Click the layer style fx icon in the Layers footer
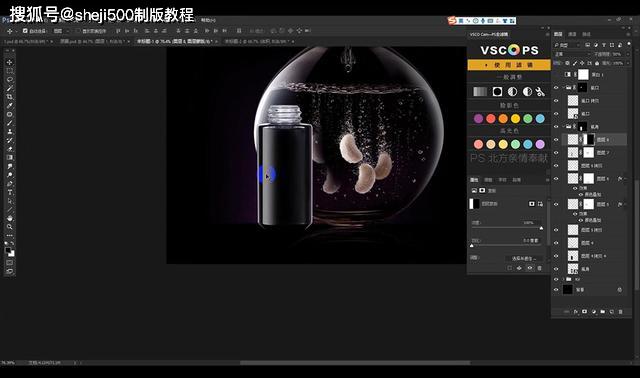Viewport: 640px width, 378px height. 576,311
